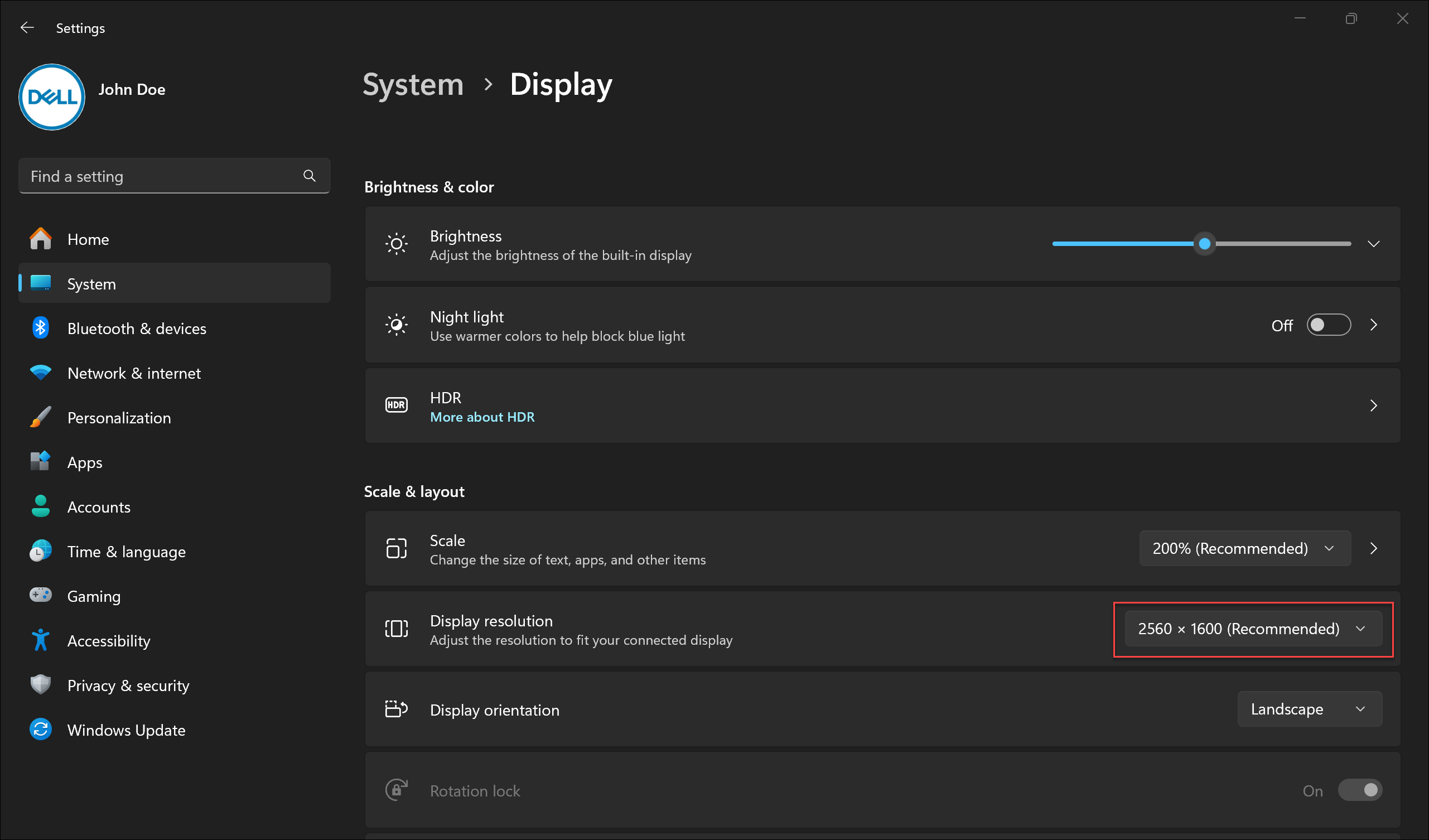Open Gaming settings section
The height and width of the screenshot is (840, 1429).
(94, 596)
